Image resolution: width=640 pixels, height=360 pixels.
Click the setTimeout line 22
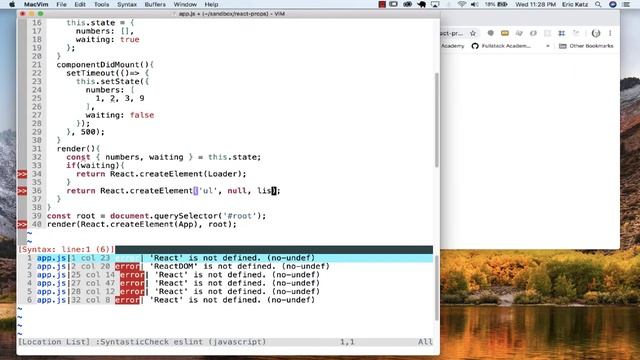click(x=108, y=73)
